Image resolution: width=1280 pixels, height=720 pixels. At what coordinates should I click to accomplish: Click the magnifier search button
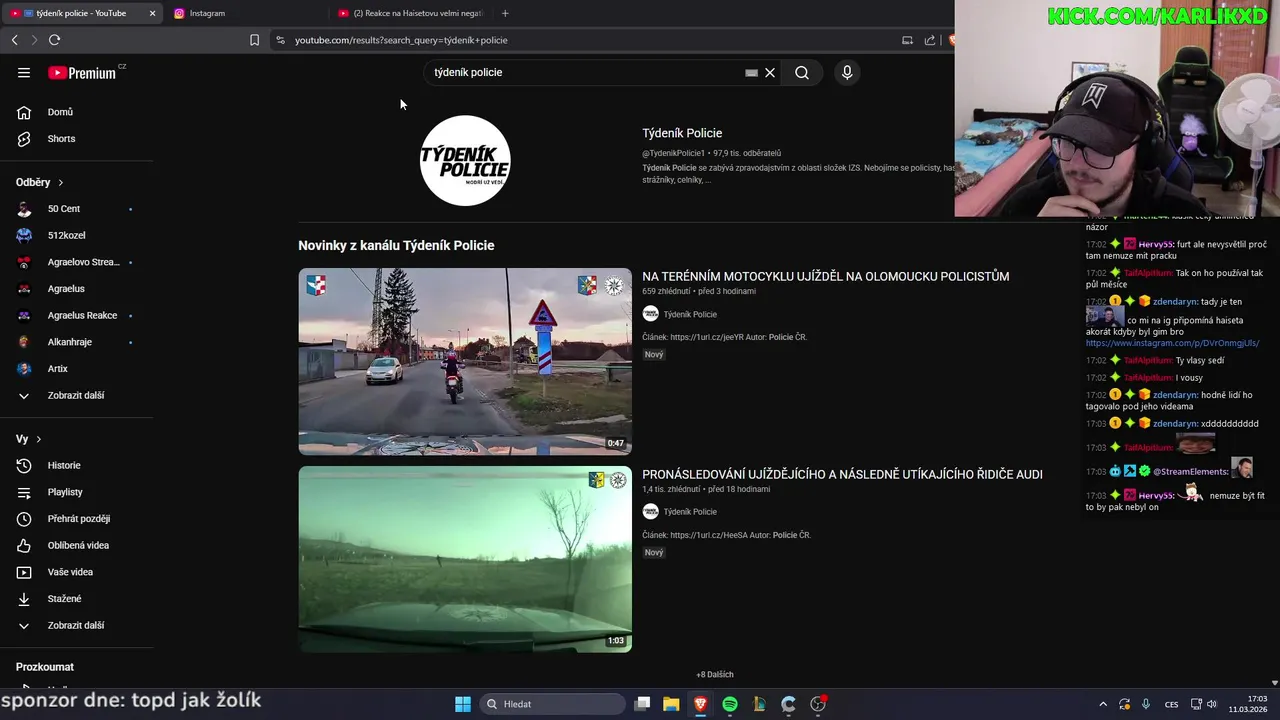click(802, 72)
